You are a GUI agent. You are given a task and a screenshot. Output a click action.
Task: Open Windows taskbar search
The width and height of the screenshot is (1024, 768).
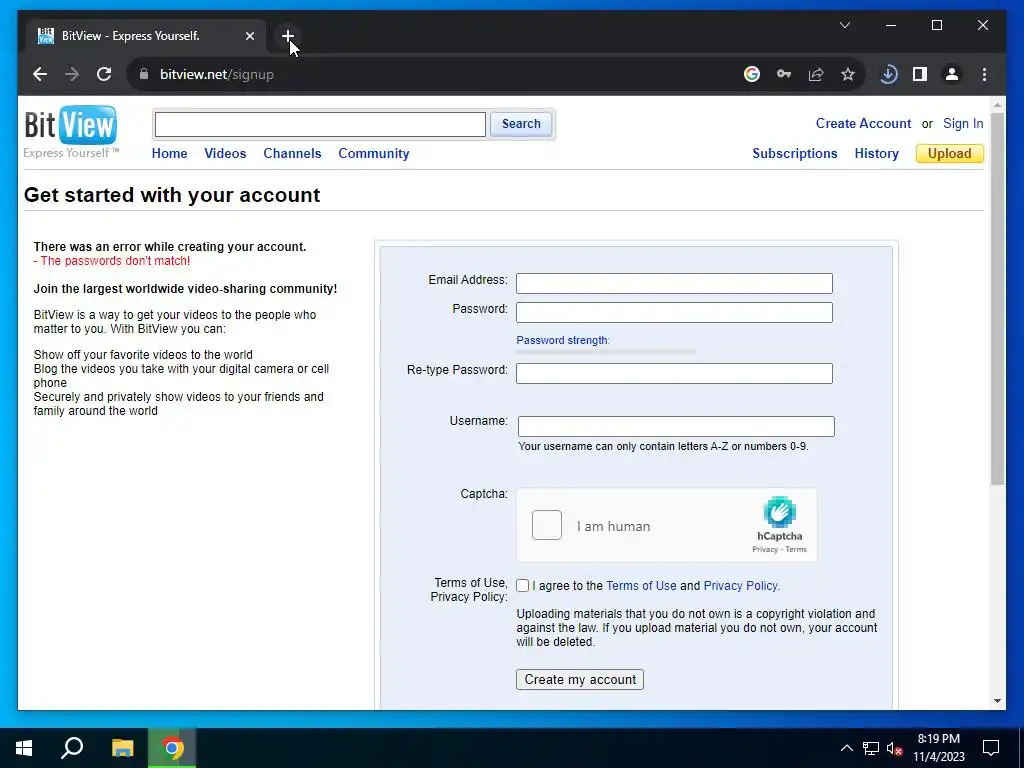pyautogui.click(x=72, y=748)
